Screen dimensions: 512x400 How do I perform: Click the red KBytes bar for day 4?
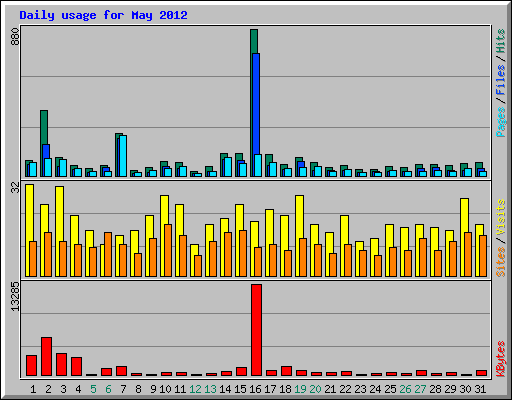click(x=76, y=366)
